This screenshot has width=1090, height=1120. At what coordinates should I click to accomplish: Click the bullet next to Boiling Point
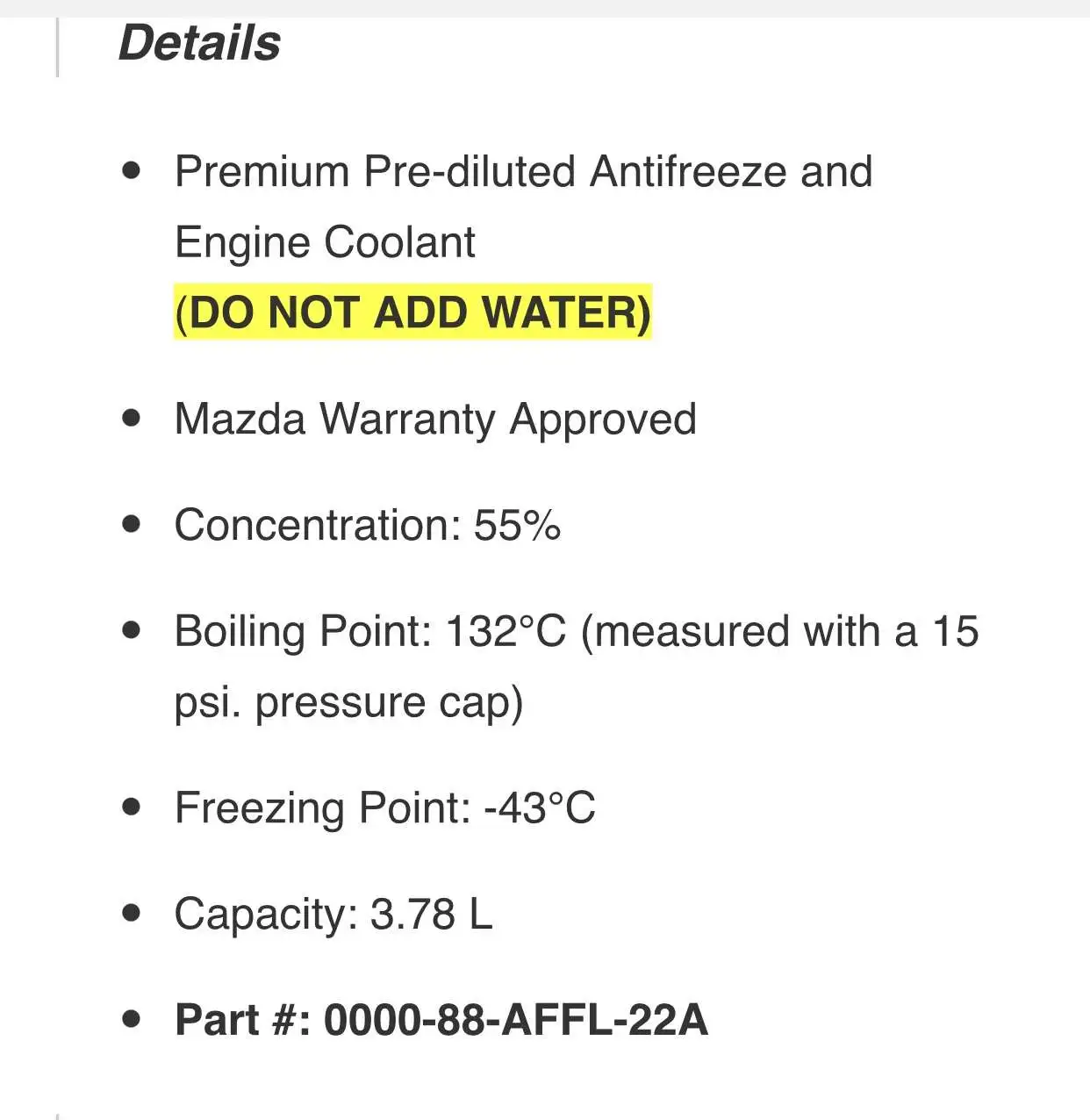132,630
